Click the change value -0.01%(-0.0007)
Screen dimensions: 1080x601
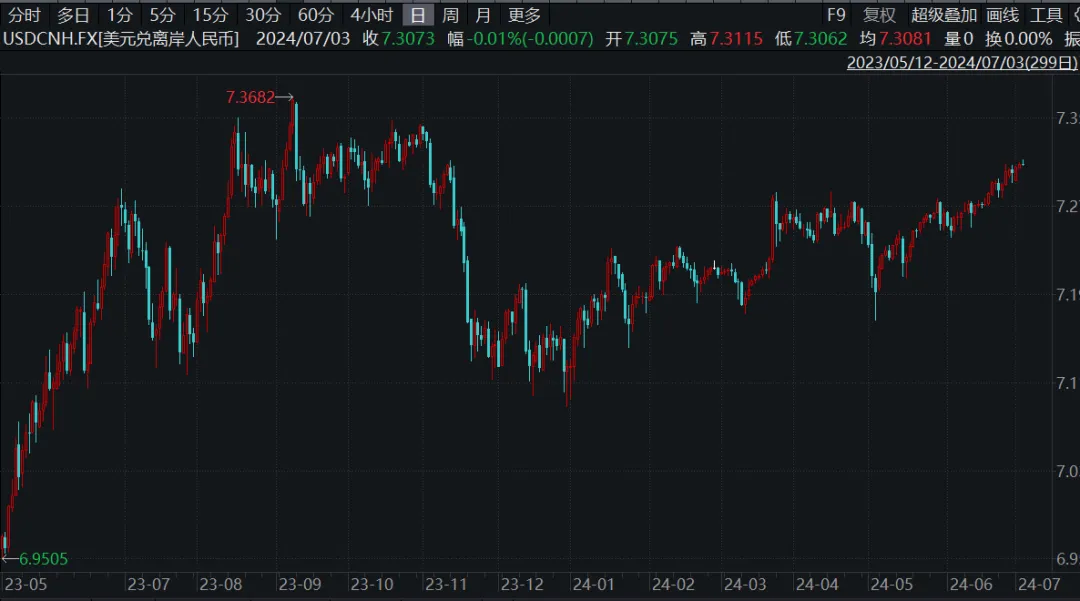[530, 39]
